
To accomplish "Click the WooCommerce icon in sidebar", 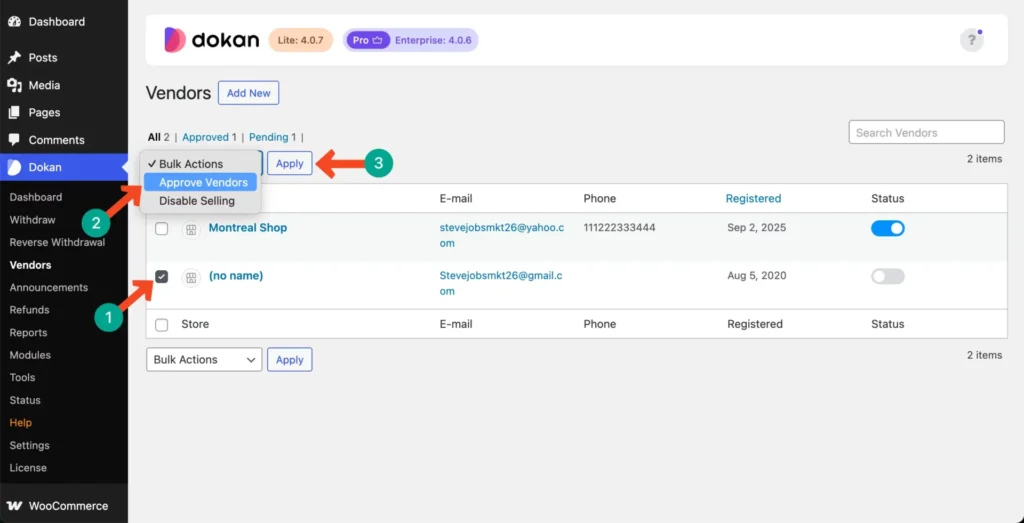I will (14, 506).
